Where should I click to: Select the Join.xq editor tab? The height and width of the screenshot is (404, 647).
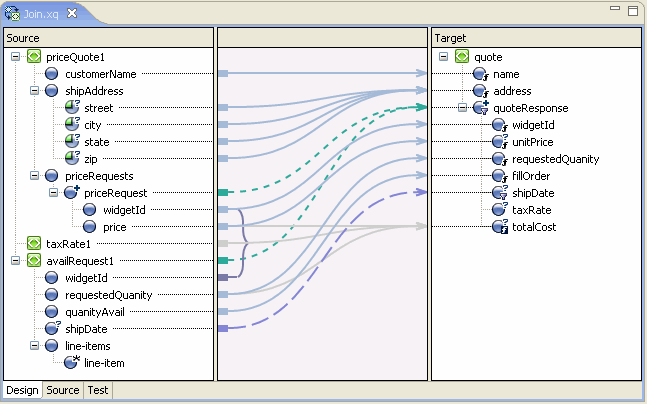tap(41, 14)
